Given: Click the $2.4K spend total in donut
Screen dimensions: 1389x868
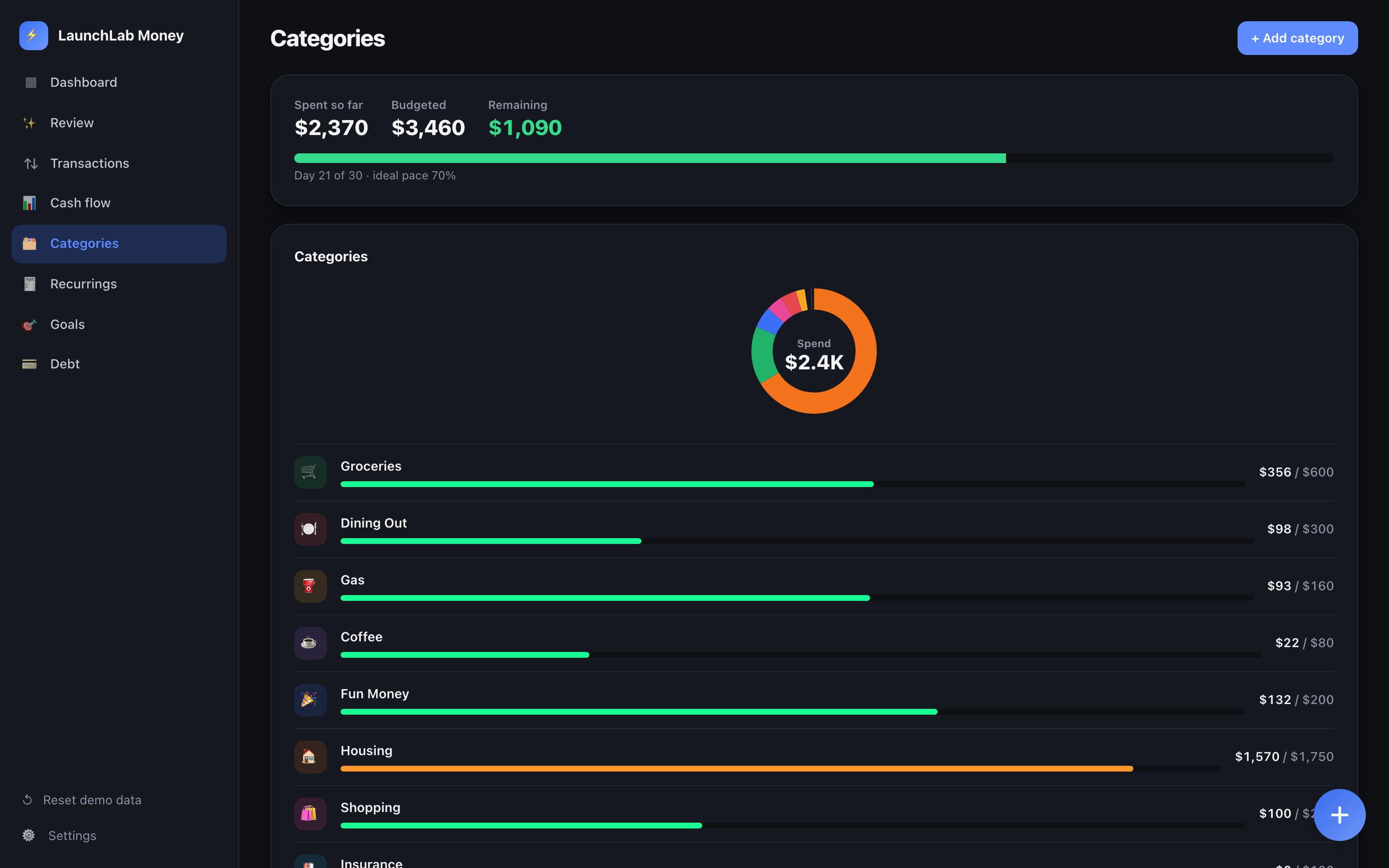Looking at the screenshot, I should 814,362.
